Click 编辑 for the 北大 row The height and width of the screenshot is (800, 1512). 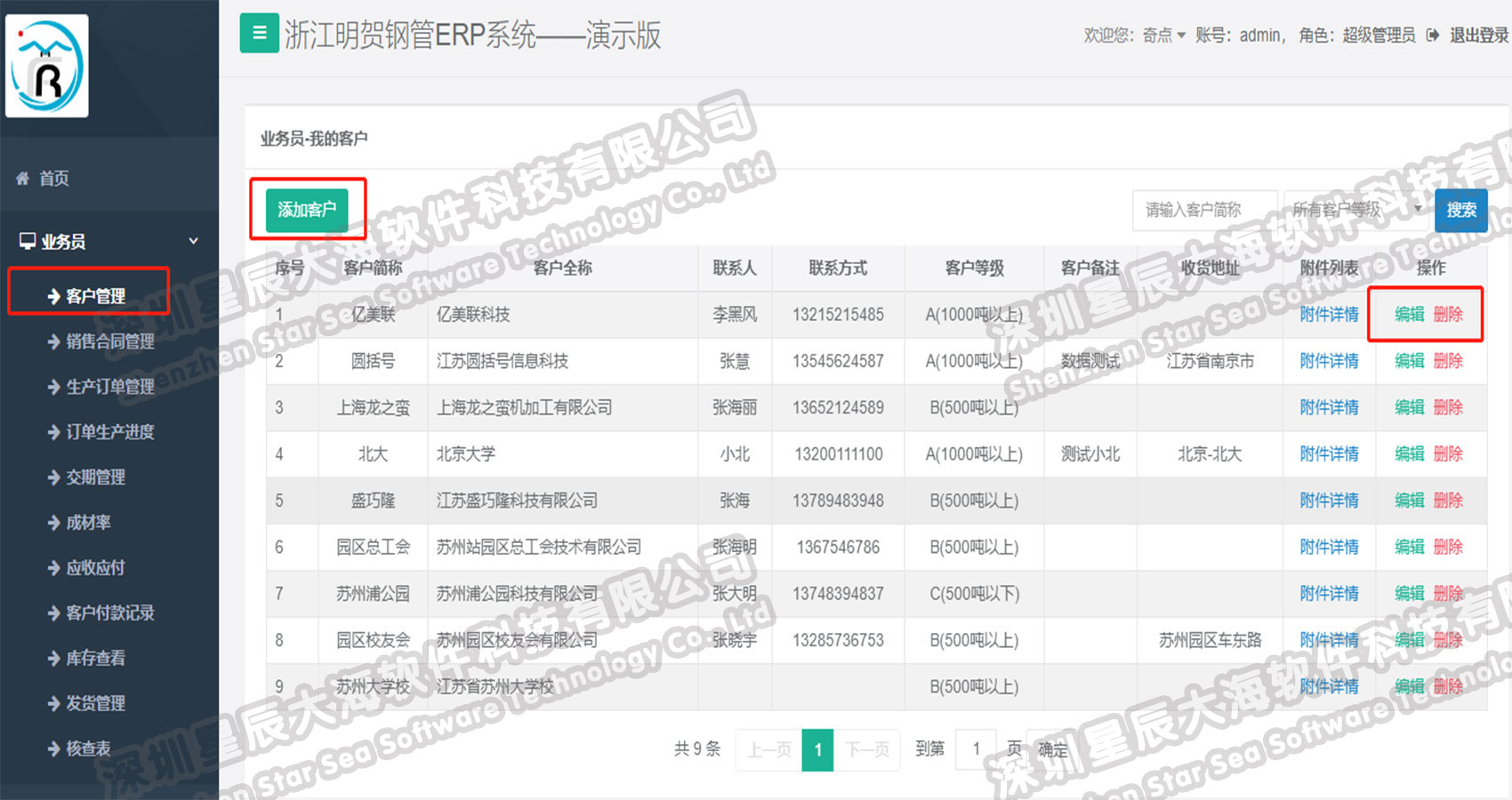(x=1410, y=453)
